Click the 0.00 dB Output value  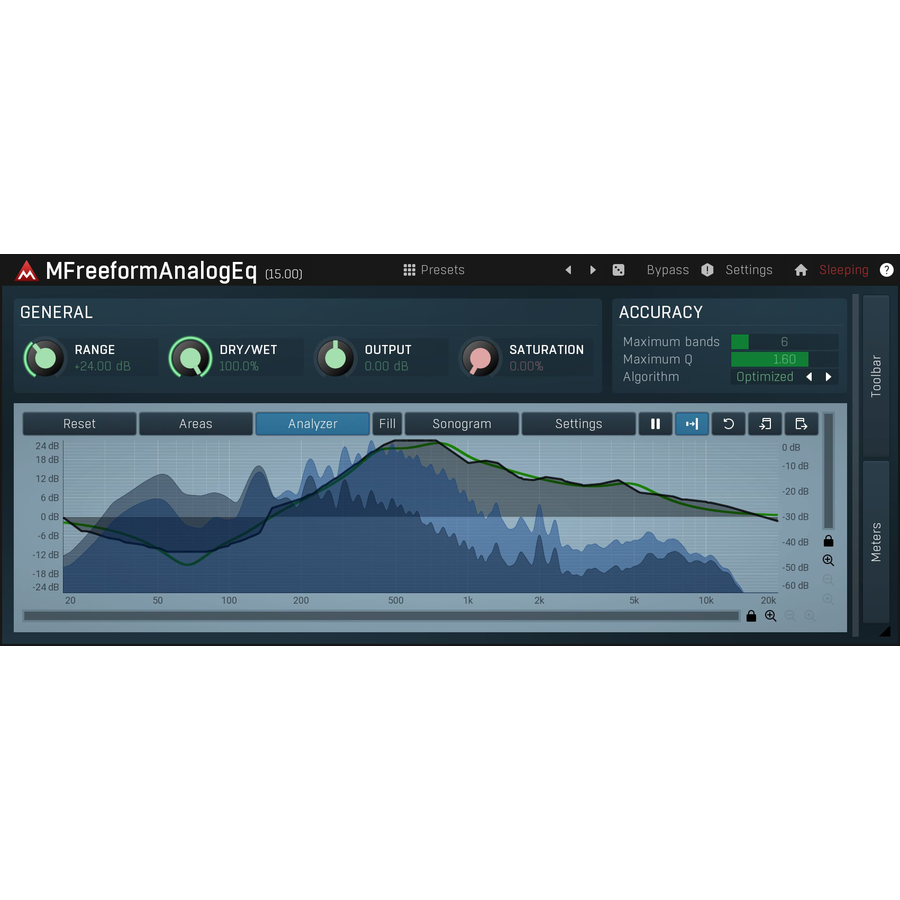coord(386,366)
